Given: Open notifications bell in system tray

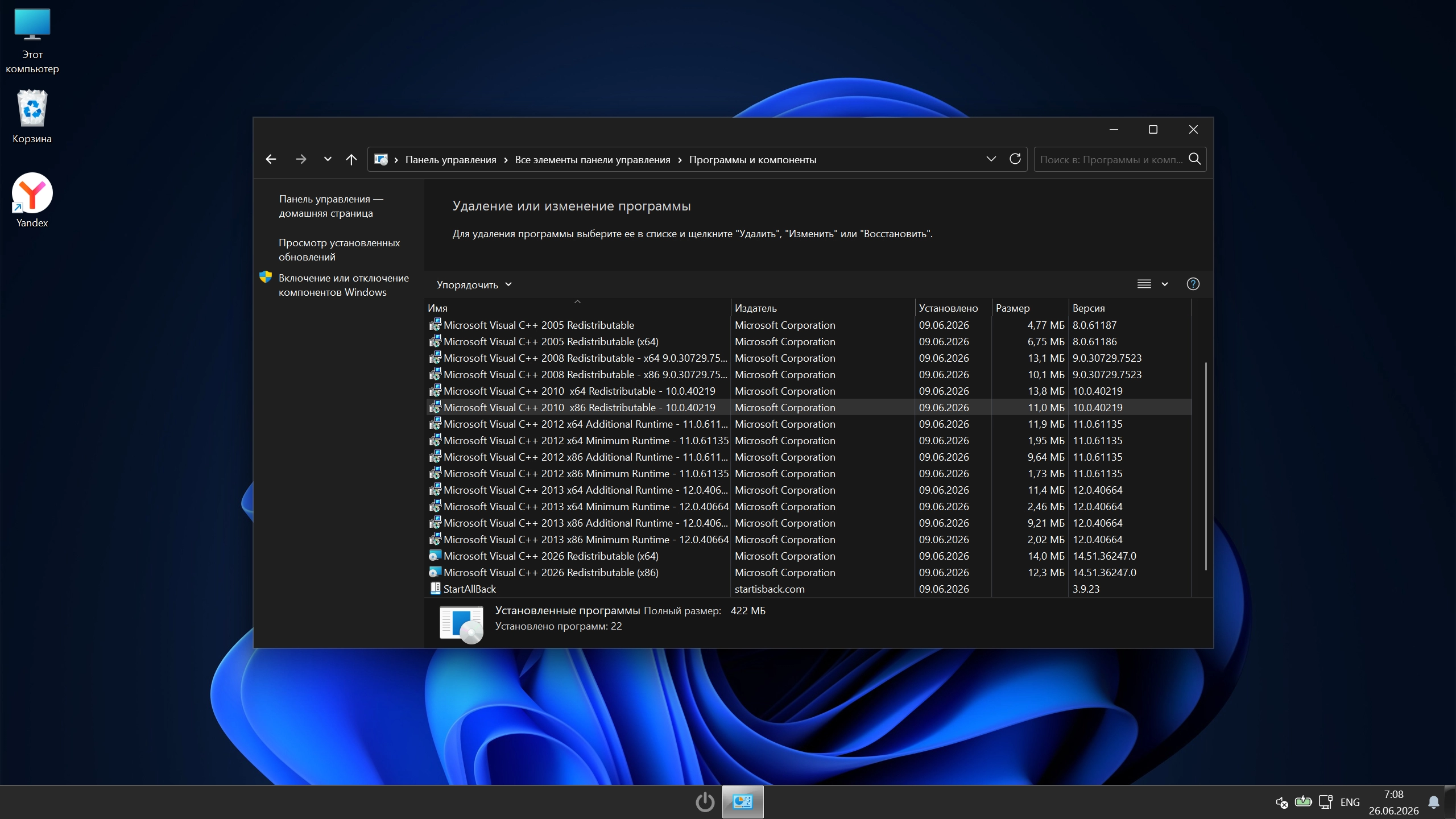Looking at the screenshot, I should tap(1434, 802).
